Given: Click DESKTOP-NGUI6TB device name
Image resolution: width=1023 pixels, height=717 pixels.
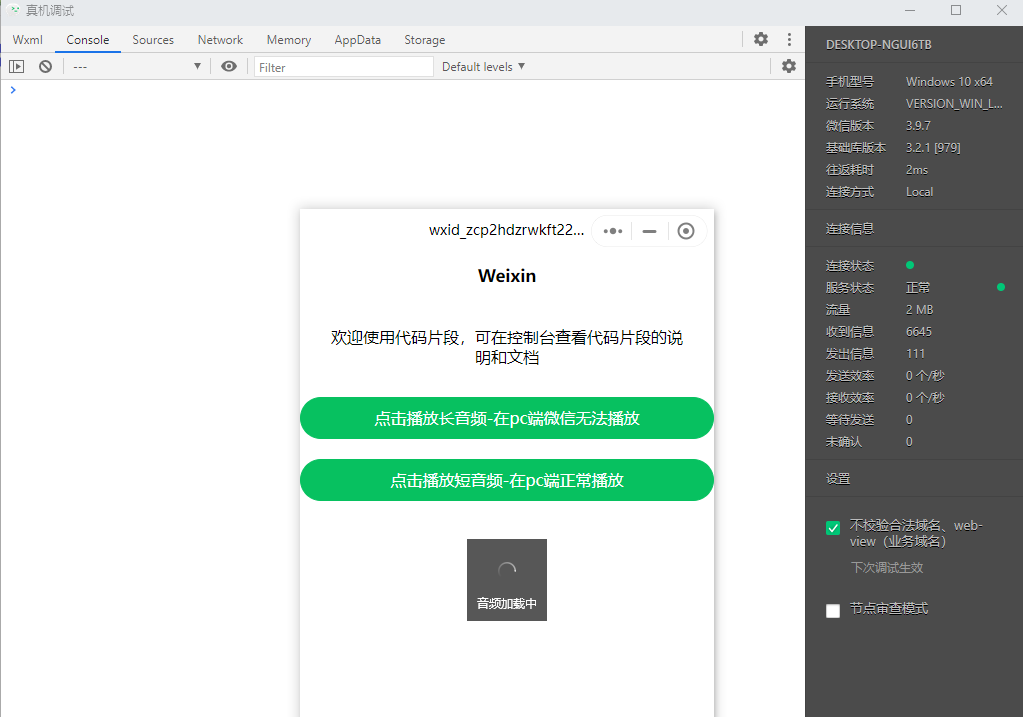Looking at the screenshot, I should pyautogui.click(x=879, y=45).
